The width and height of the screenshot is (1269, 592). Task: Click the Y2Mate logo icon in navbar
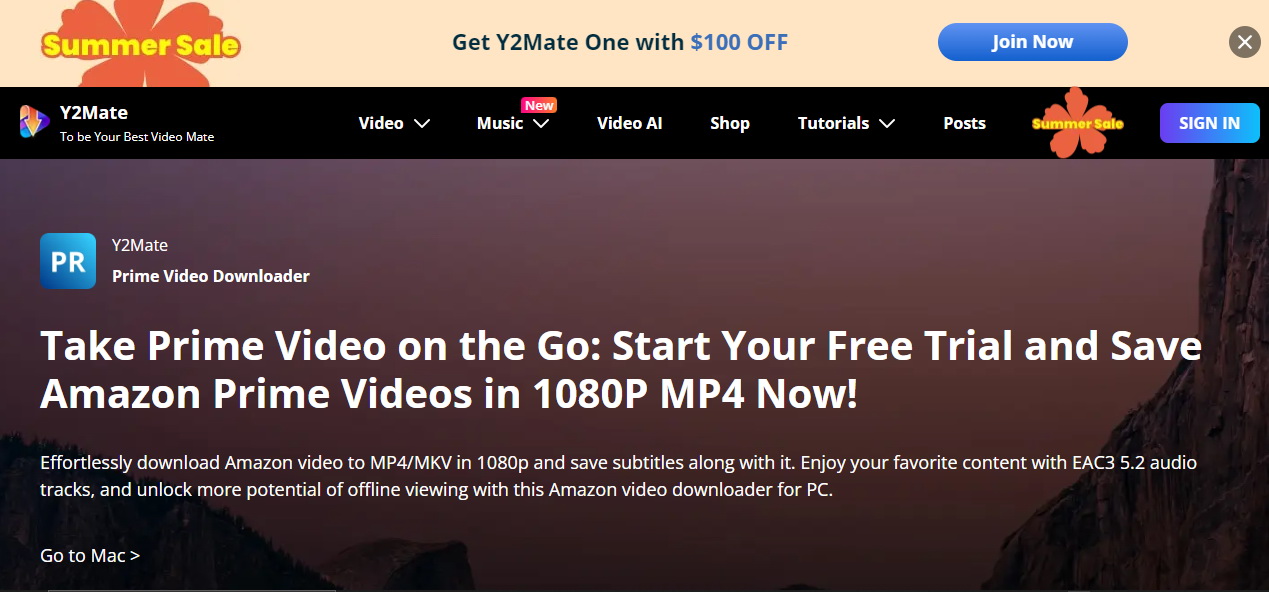tap(34, 122)
